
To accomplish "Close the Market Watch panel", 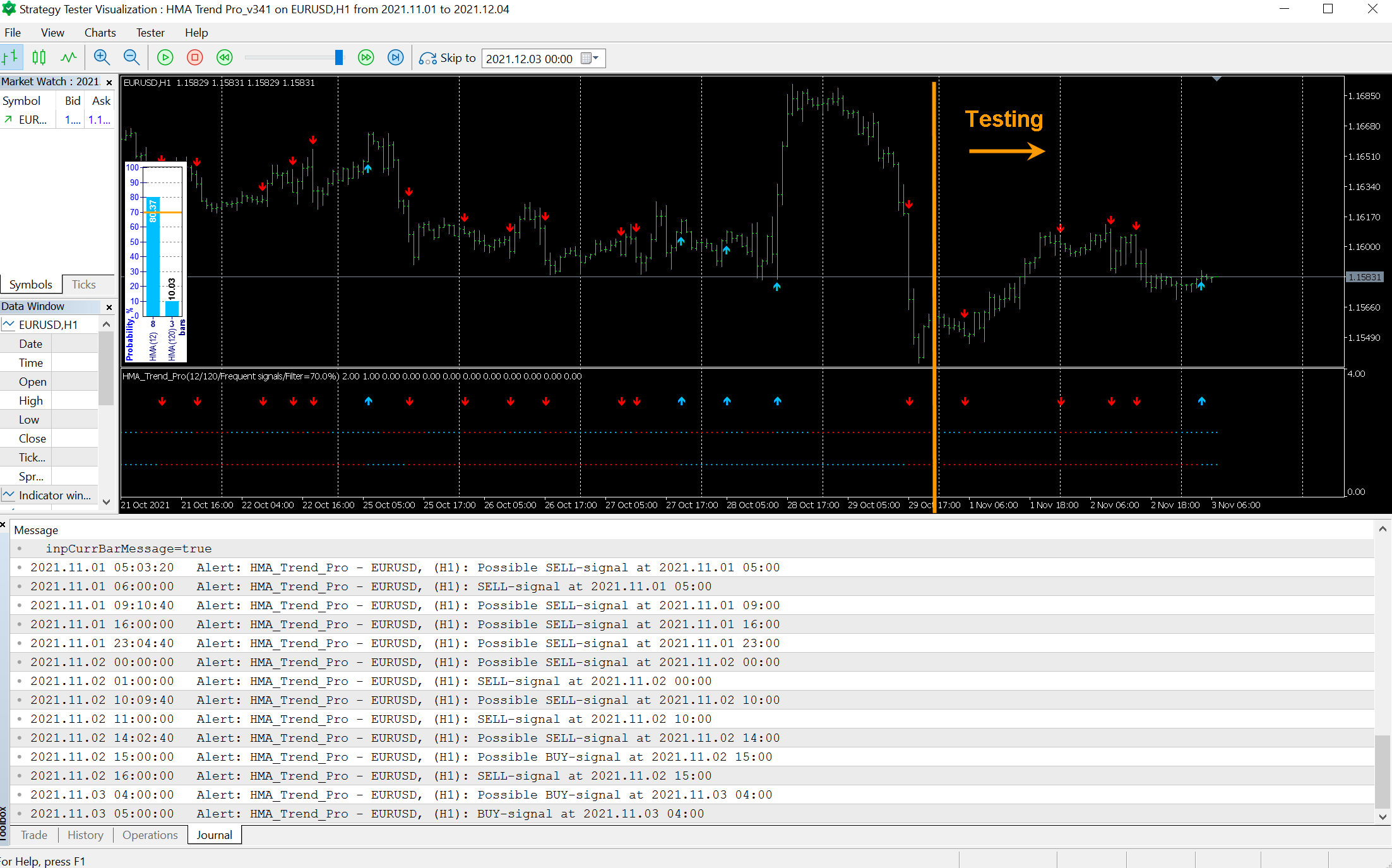I will point(109,82).
